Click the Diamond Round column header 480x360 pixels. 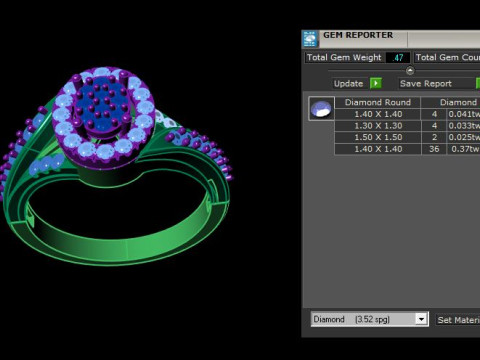pyautogui.click(x=377, y=102)
